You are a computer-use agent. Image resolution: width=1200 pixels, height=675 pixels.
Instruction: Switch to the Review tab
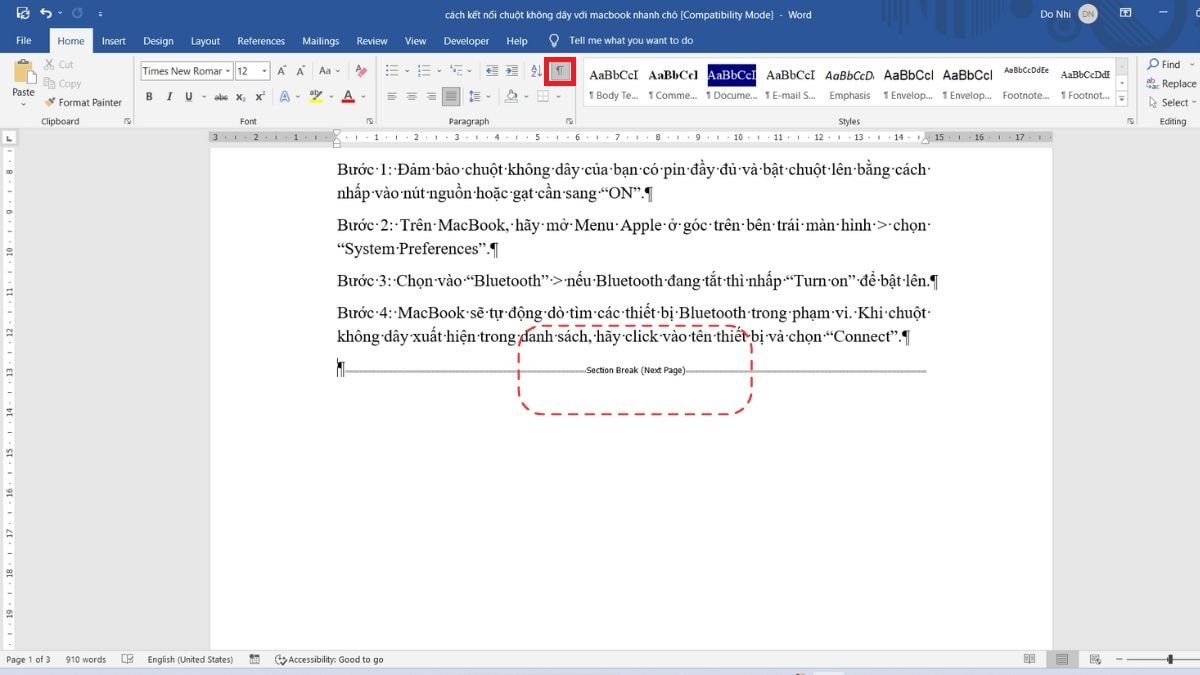point(372,41)
